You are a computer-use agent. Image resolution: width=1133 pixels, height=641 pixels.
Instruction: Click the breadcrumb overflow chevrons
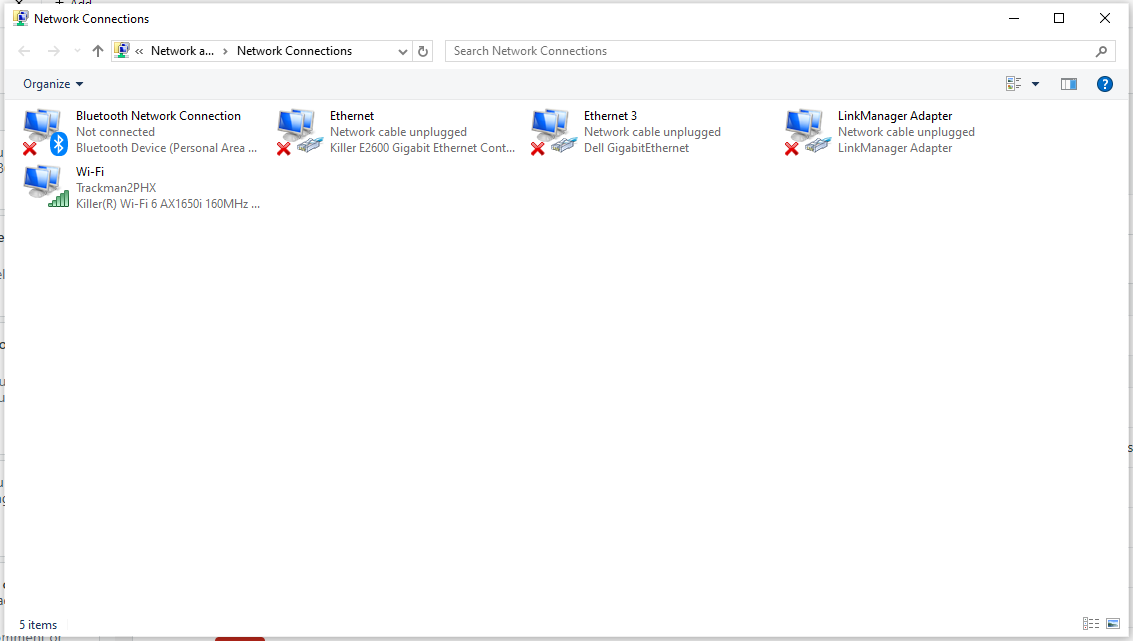coord(140,50)
